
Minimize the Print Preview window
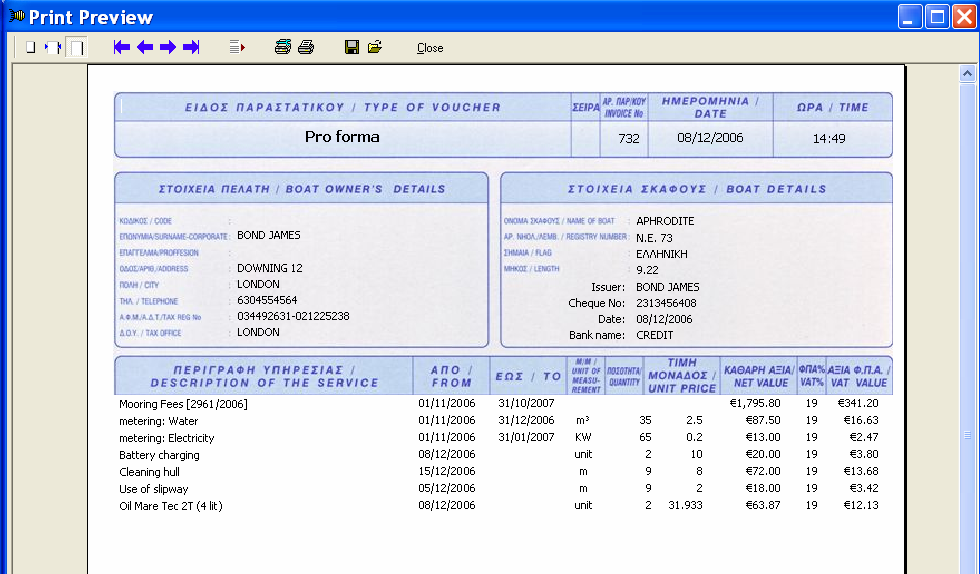910,17
